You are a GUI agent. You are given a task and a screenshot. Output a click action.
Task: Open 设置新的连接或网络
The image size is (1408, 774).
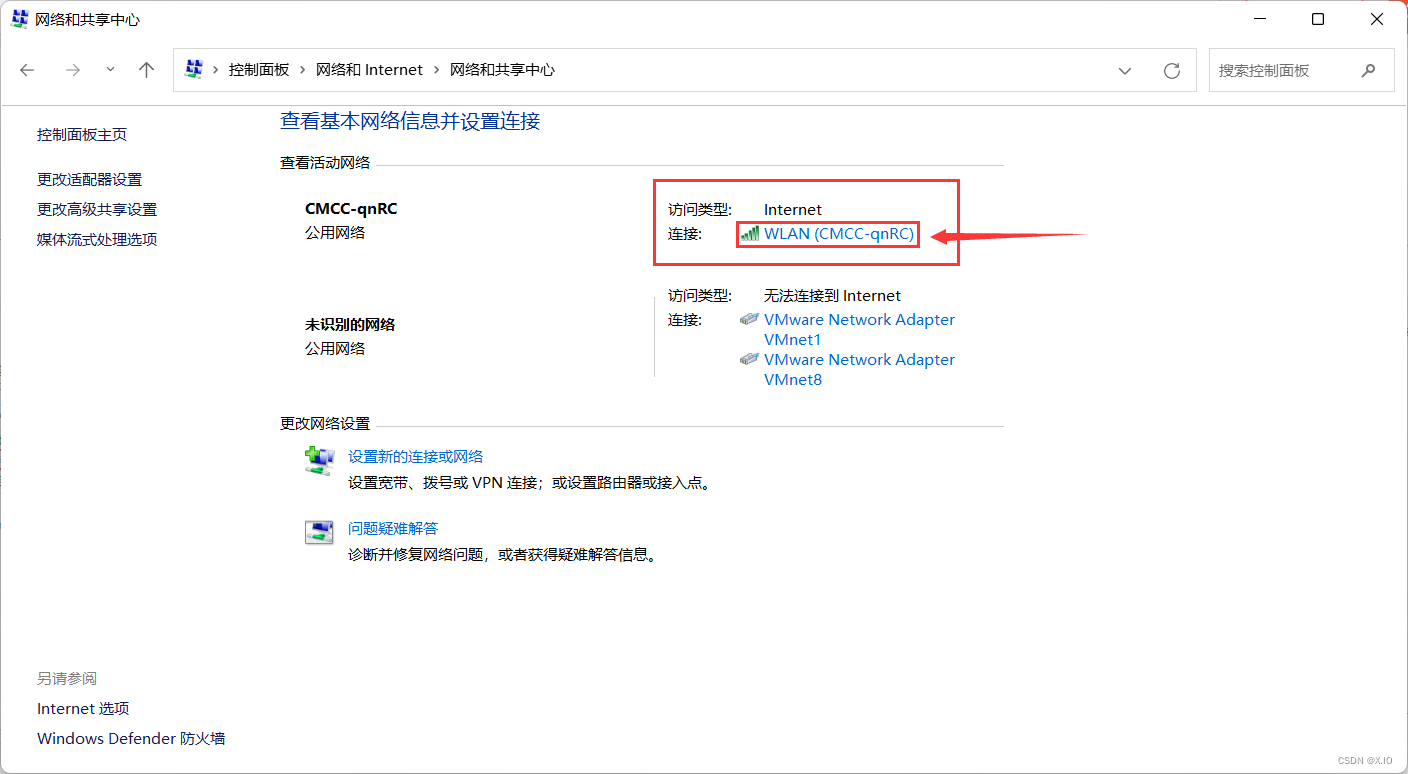pyautogui.click(x=416, y=457)
